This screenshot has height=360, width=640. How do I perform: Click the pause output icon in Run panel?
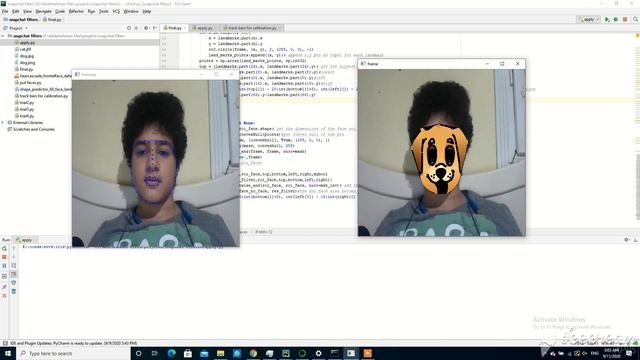click(4, 266)
